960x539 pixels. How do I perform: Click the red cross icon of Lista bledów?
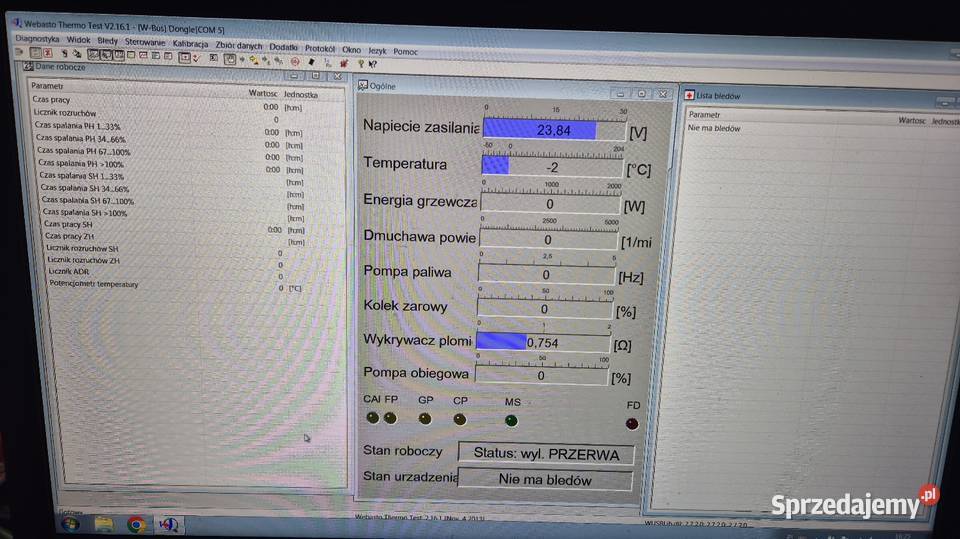point(688,95)
